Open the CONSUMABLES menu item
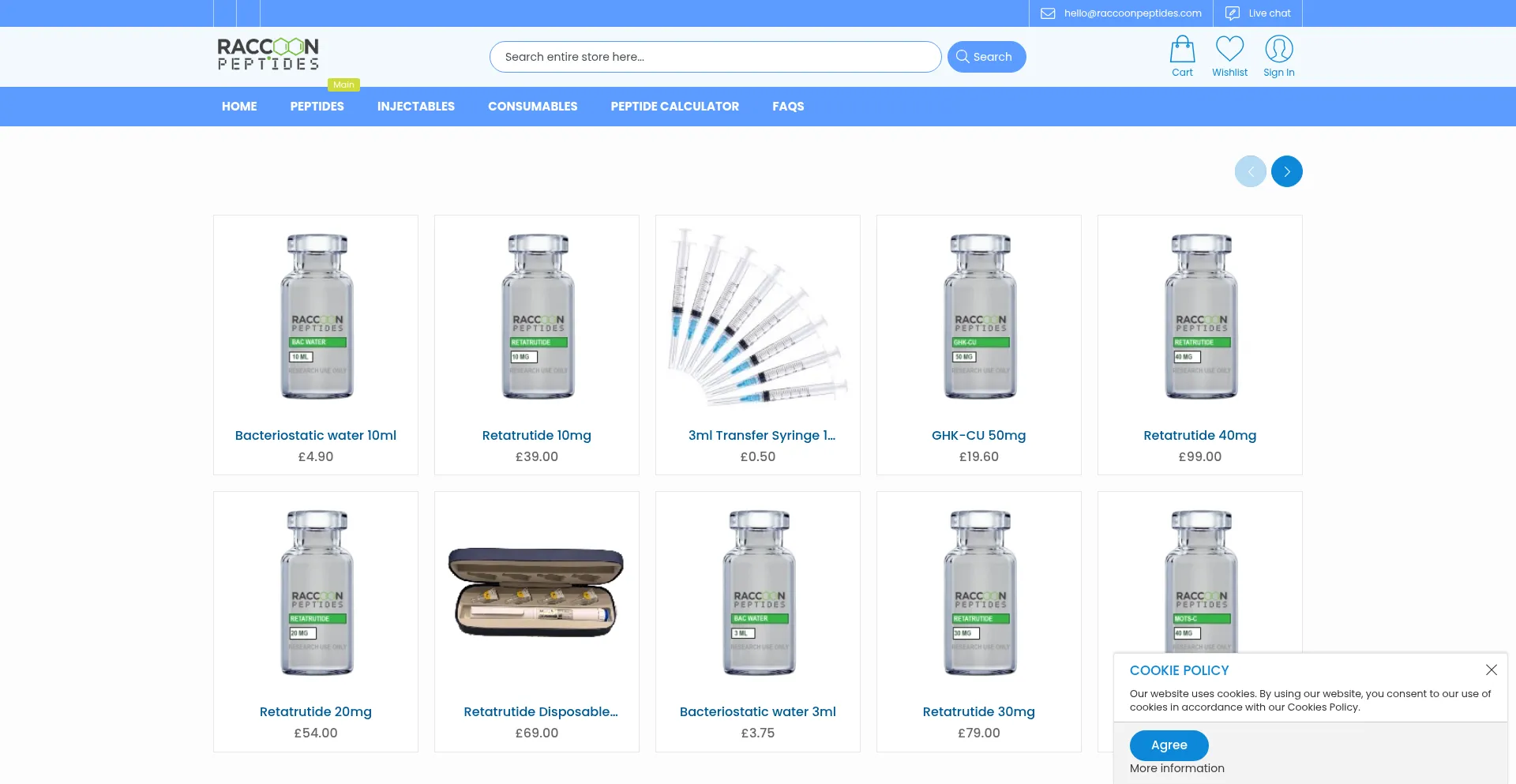The height and width of the screenshot is (784, 1516). [532, 107]
